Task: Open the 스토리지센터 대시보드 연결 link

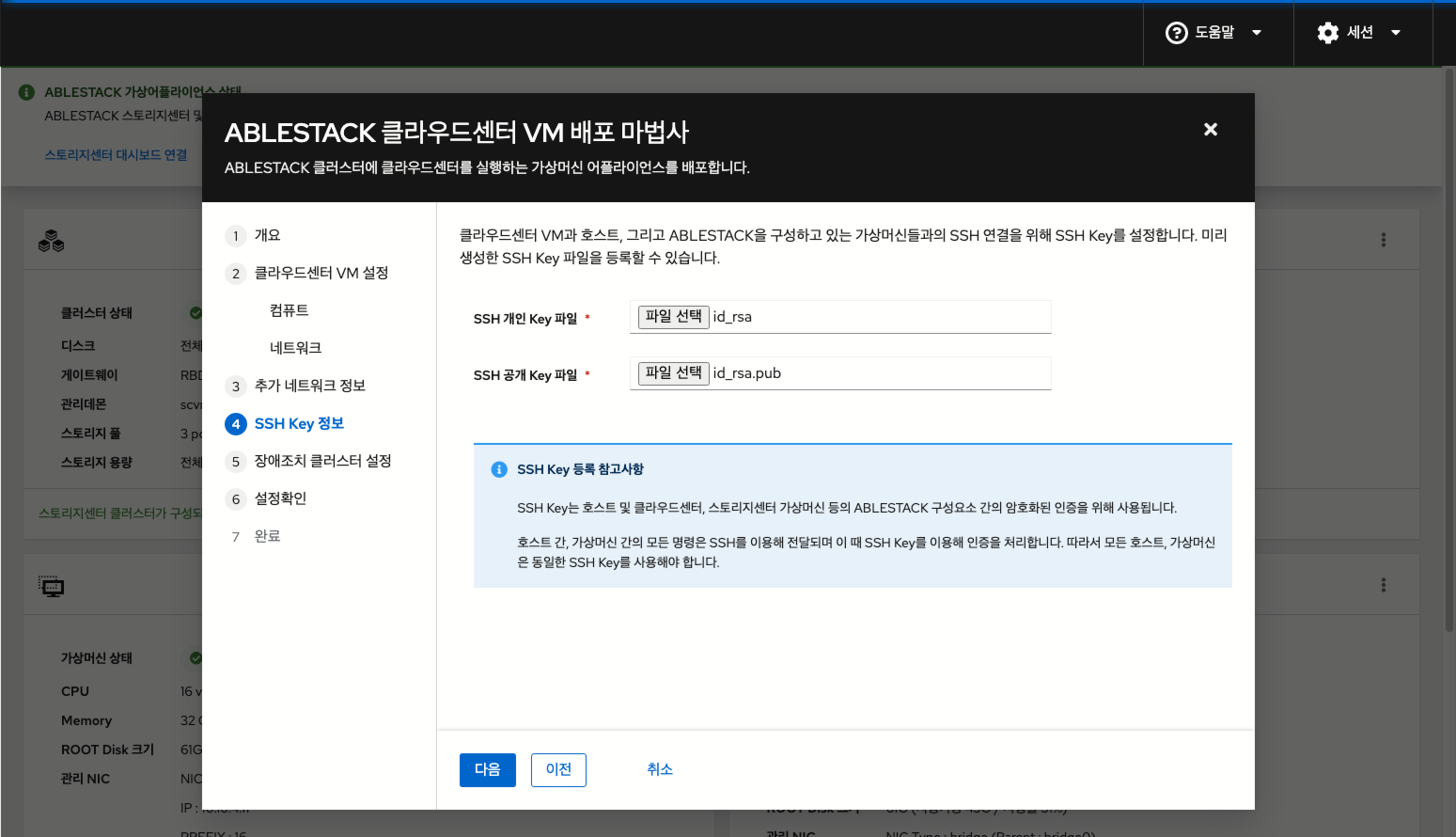Action: click(115, 155)
